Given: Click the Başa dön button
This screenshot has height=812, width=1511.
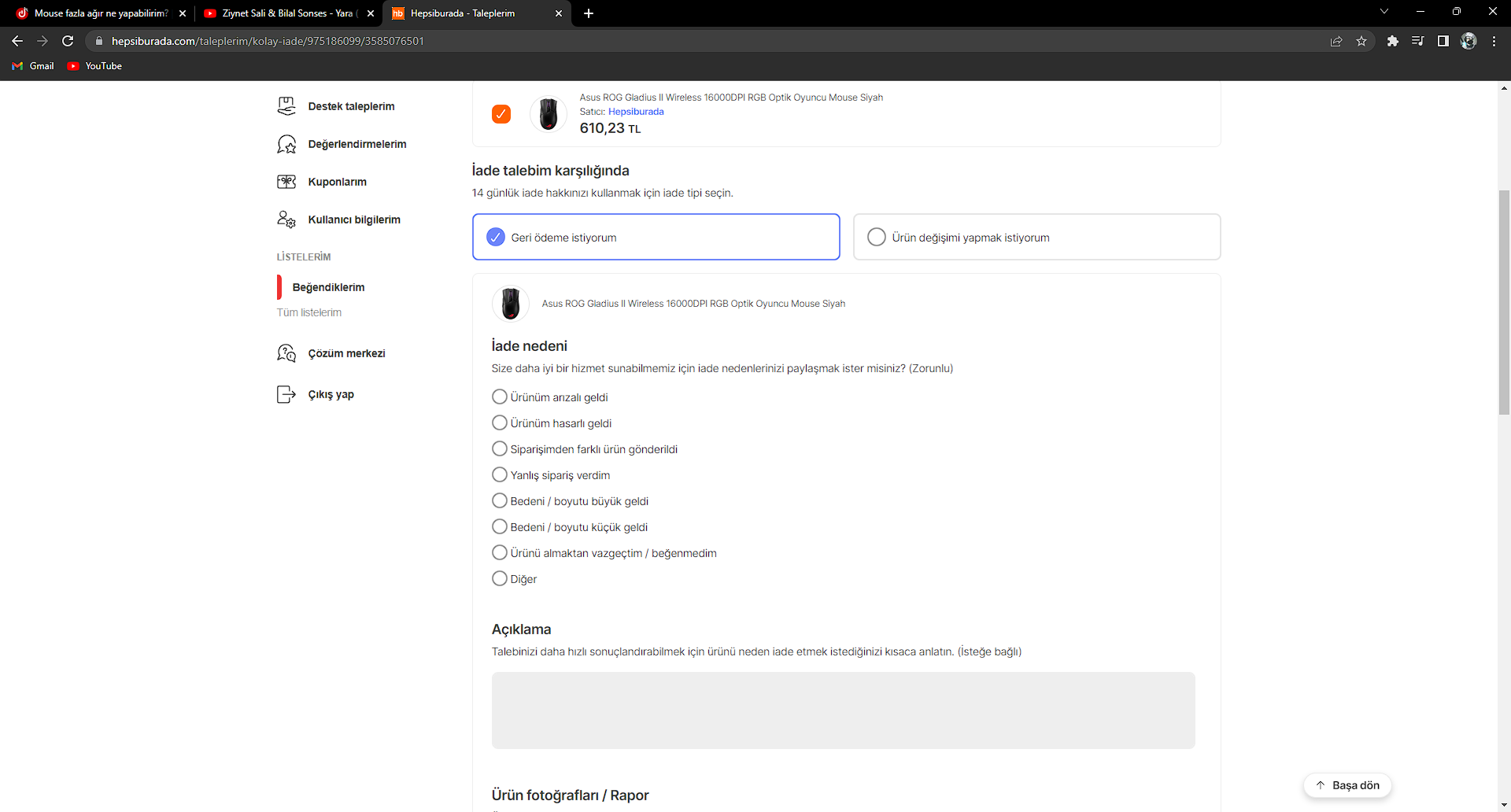Looking at the screenshot, I should point(1347,785).
